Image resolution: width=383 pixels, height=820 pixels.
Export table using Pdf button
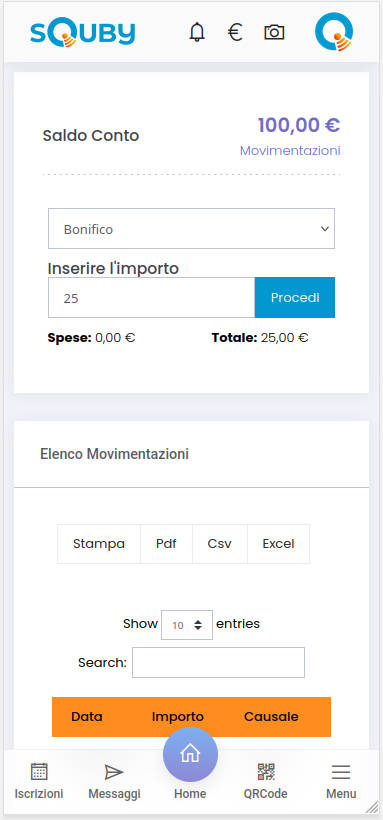[166, 544]
